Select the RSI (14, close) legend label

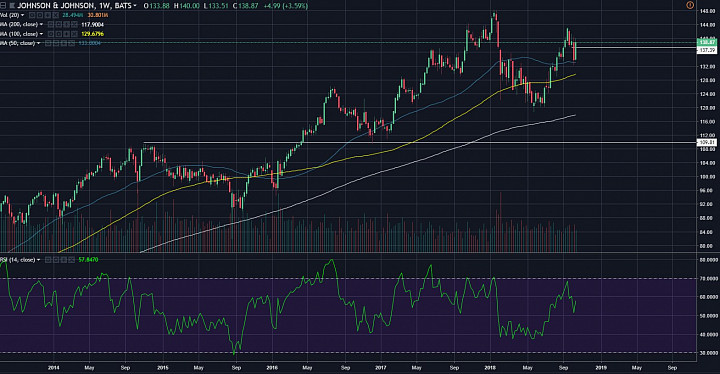[x=17, y=260]
